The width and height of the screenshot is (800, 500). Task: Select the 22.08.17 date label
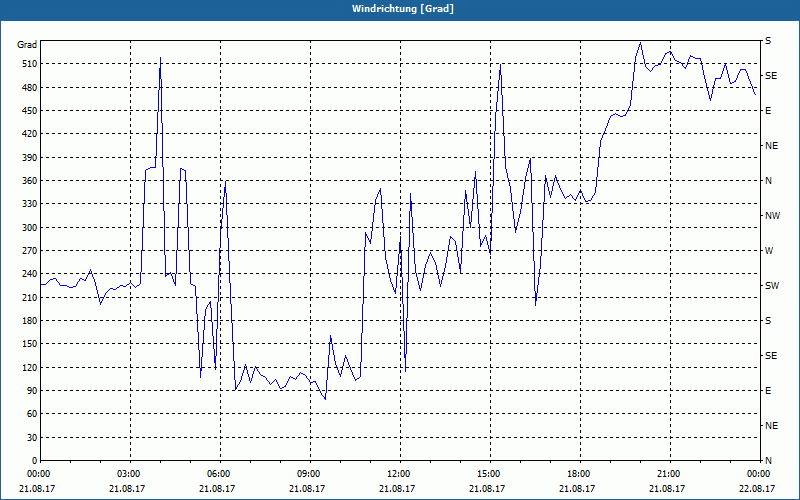758,488
